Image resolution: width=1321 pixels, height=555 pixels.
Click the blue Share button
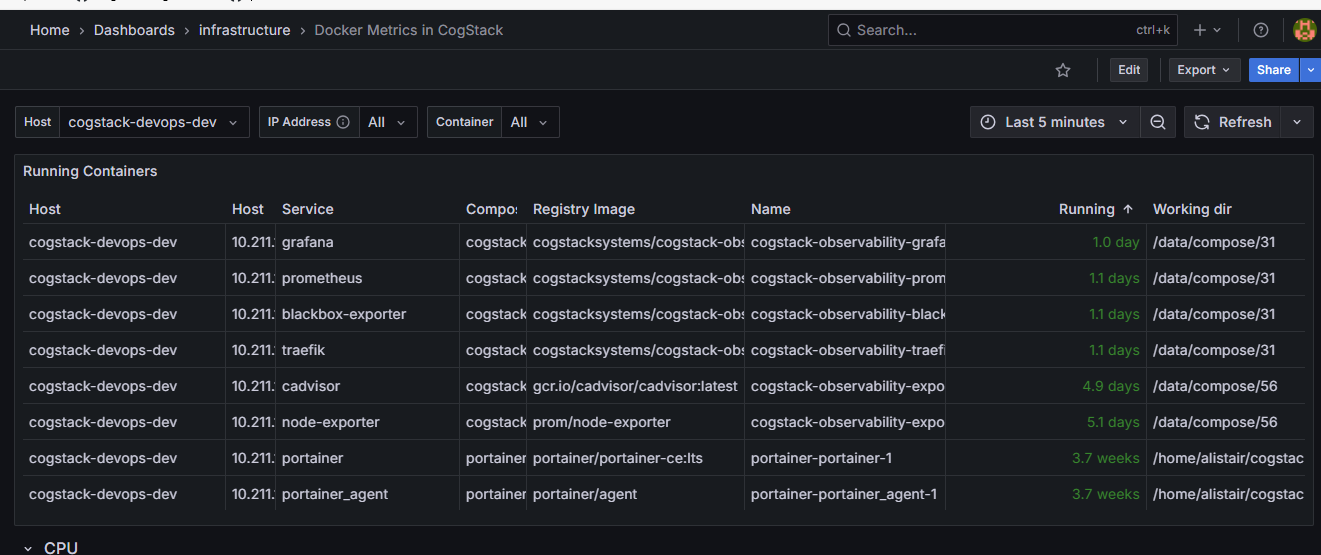[x=1274, y=70]
